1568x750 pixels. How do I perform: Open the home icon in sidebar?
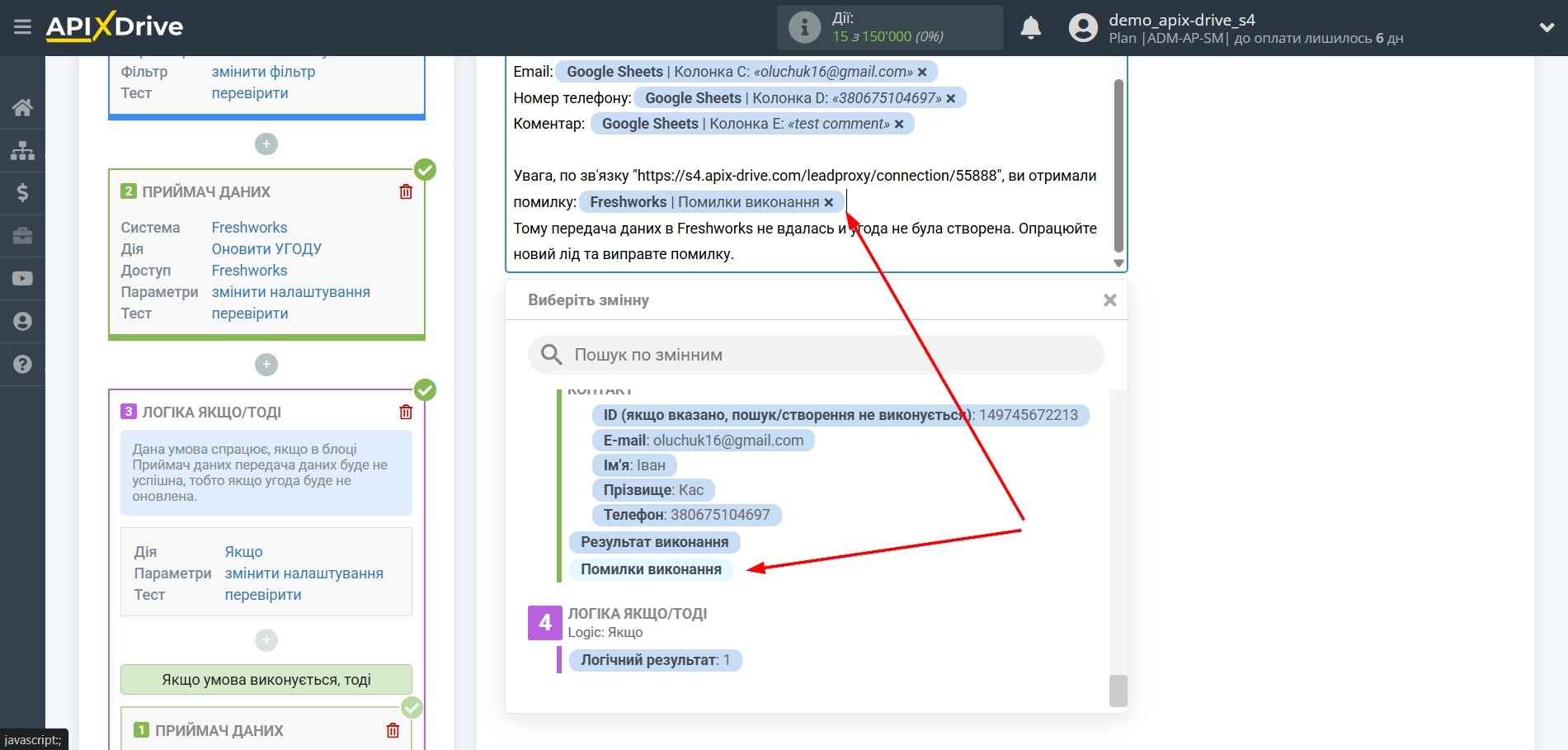[x=22, y=107]
